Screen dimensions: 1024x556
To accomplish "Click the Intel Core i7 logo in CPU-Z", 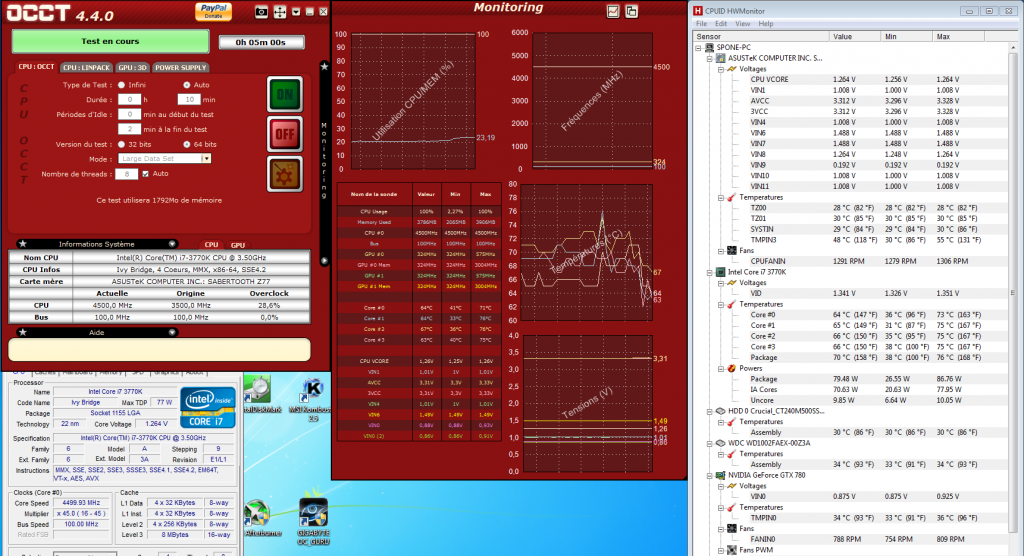I will tap(208, 407).
